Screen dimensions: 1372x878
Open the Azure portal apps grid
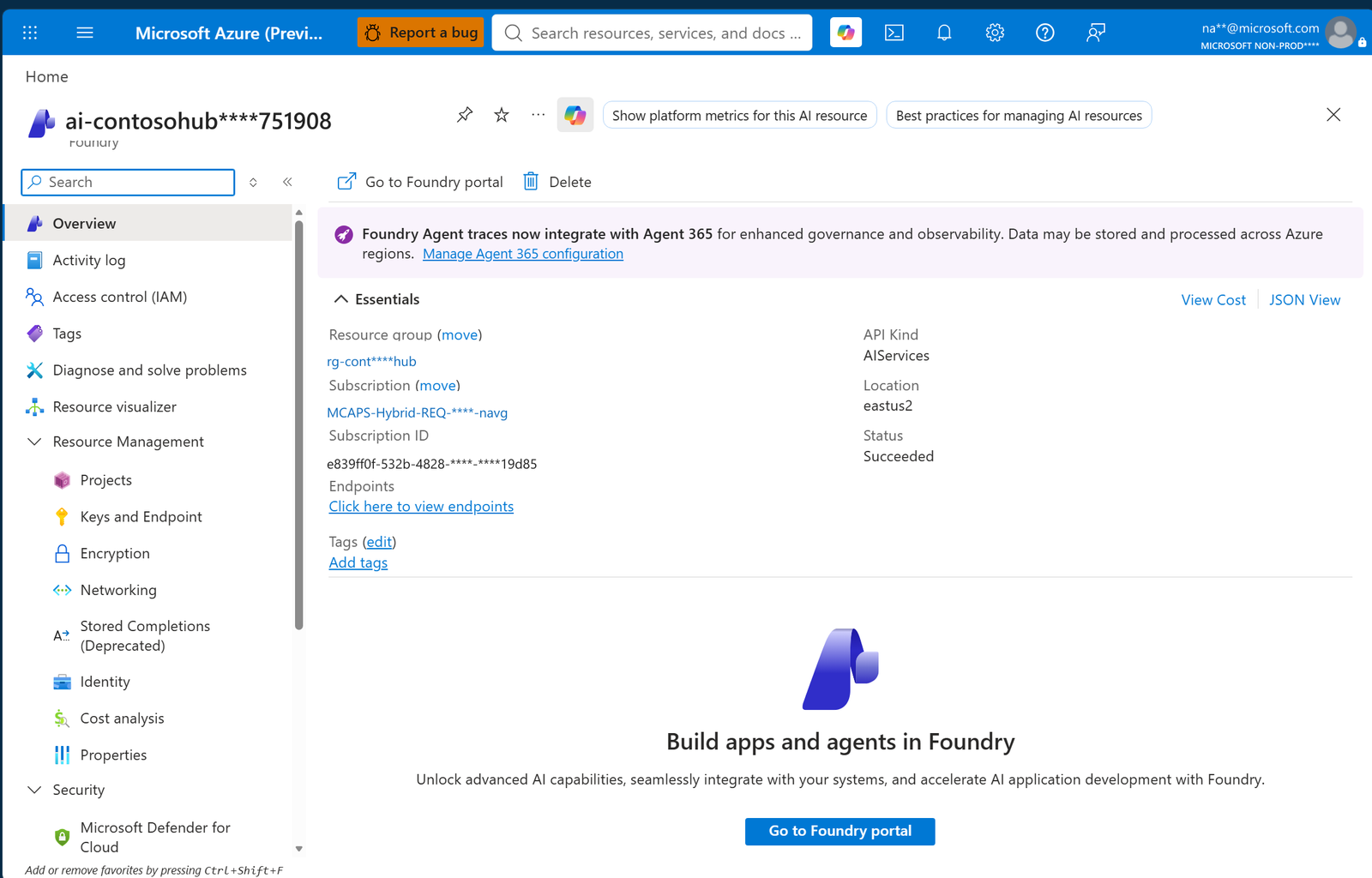pyautogui.click(x=30, y=33)
